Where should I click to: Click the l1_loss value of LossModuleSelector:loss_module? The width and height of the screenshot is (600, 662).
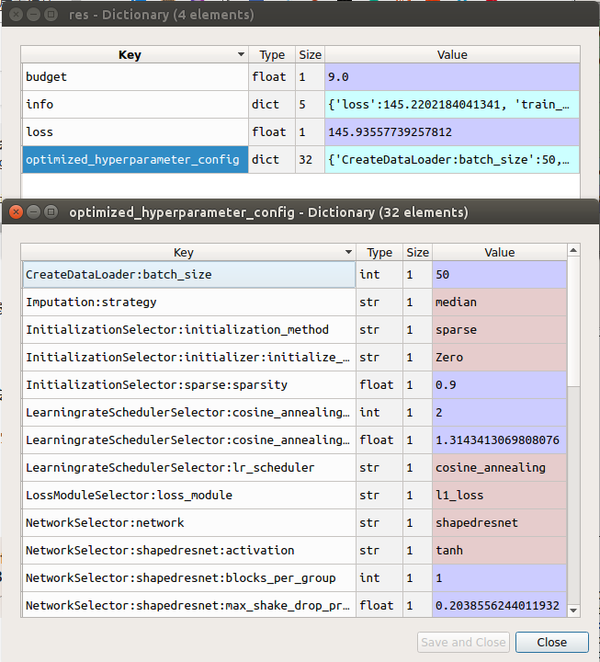pos(499,495)
